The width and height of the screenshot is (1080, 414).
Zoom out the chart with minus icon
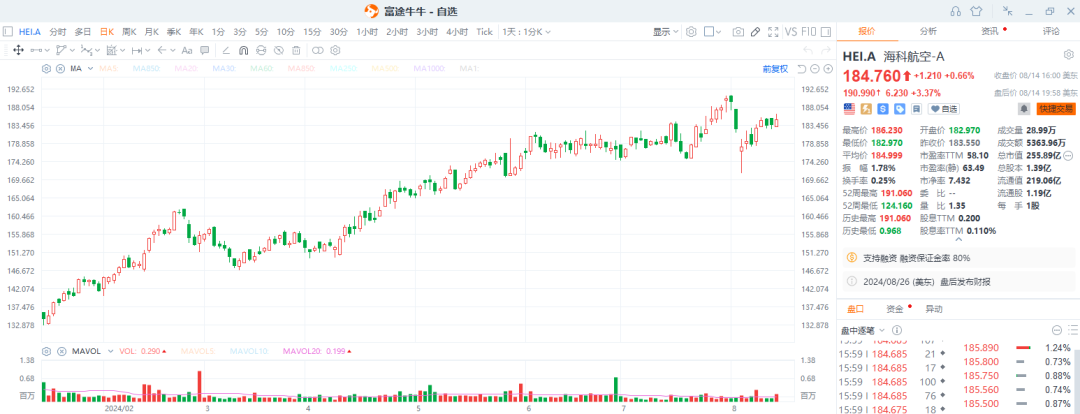click(814, 68)
